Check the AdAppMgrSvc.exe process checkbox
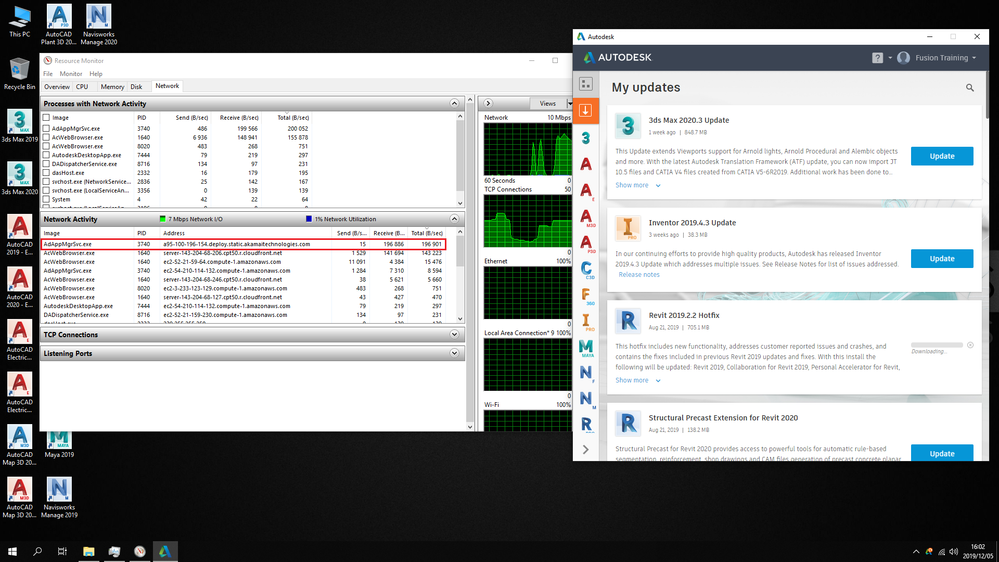Screen dimensions: 999x562 [x=46, y=128]
